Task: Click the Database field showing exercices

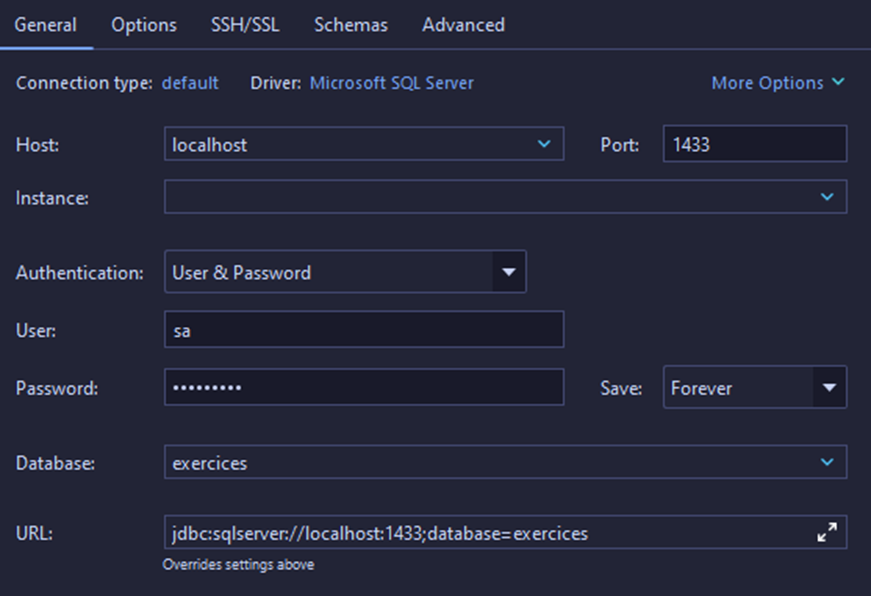Action: pyautogui.click(x=480, y=462)
